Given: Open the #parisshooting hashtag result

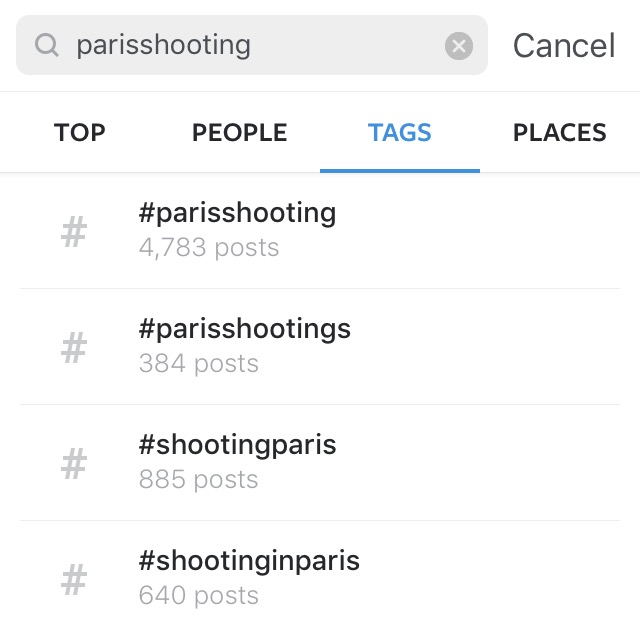Looking at the screenshot, I should (x=238, y=213).
